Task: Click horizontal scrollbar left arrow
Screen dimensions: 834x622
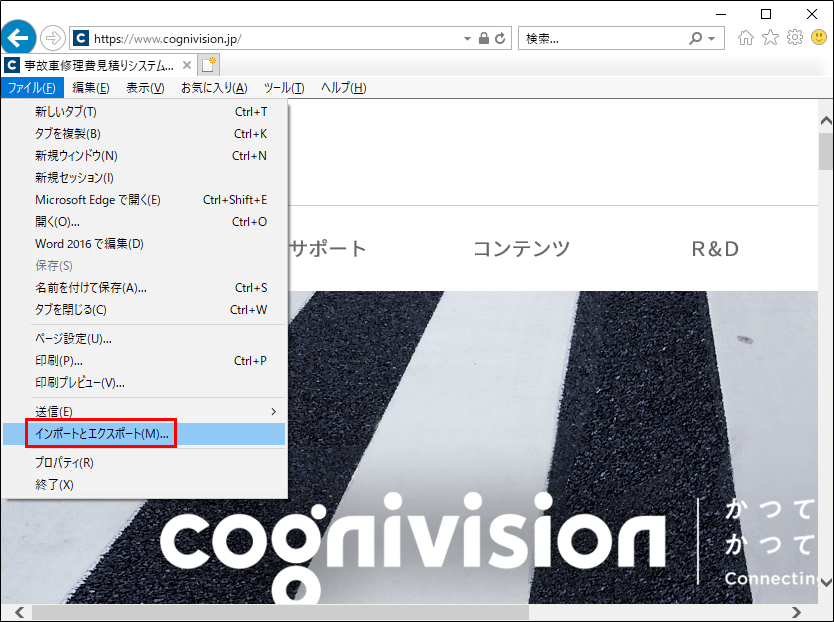Action: click(19, 612)
